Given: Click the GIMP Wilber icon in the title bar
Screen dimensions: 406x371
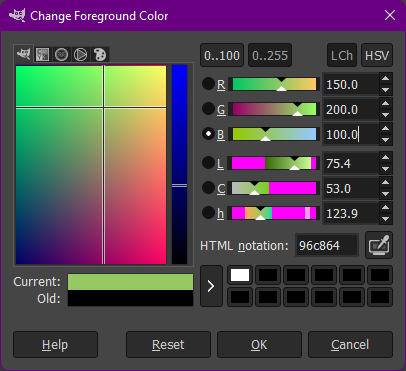Looking at the screenshot, I should tap(17, 15).
